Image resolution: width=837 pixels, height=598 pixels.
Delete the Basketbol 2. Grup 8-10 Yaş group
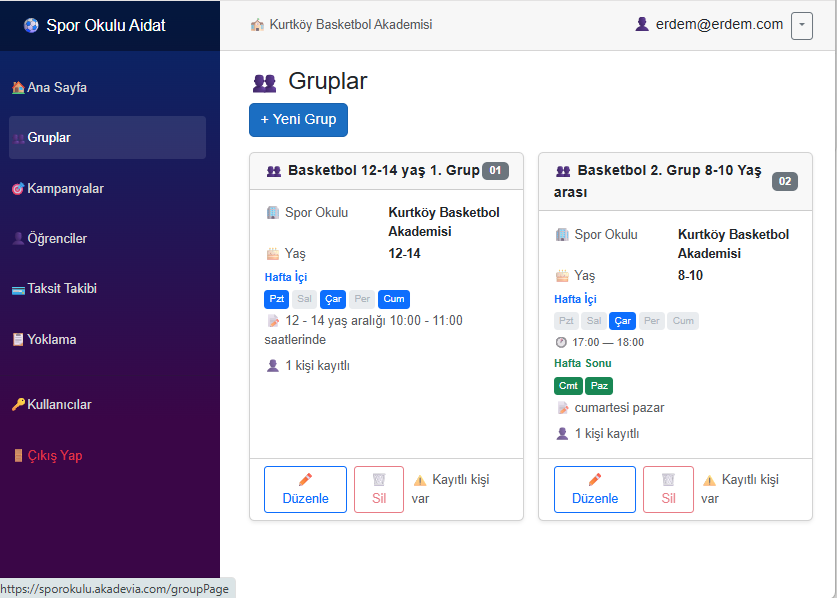[x=668, y=490]
